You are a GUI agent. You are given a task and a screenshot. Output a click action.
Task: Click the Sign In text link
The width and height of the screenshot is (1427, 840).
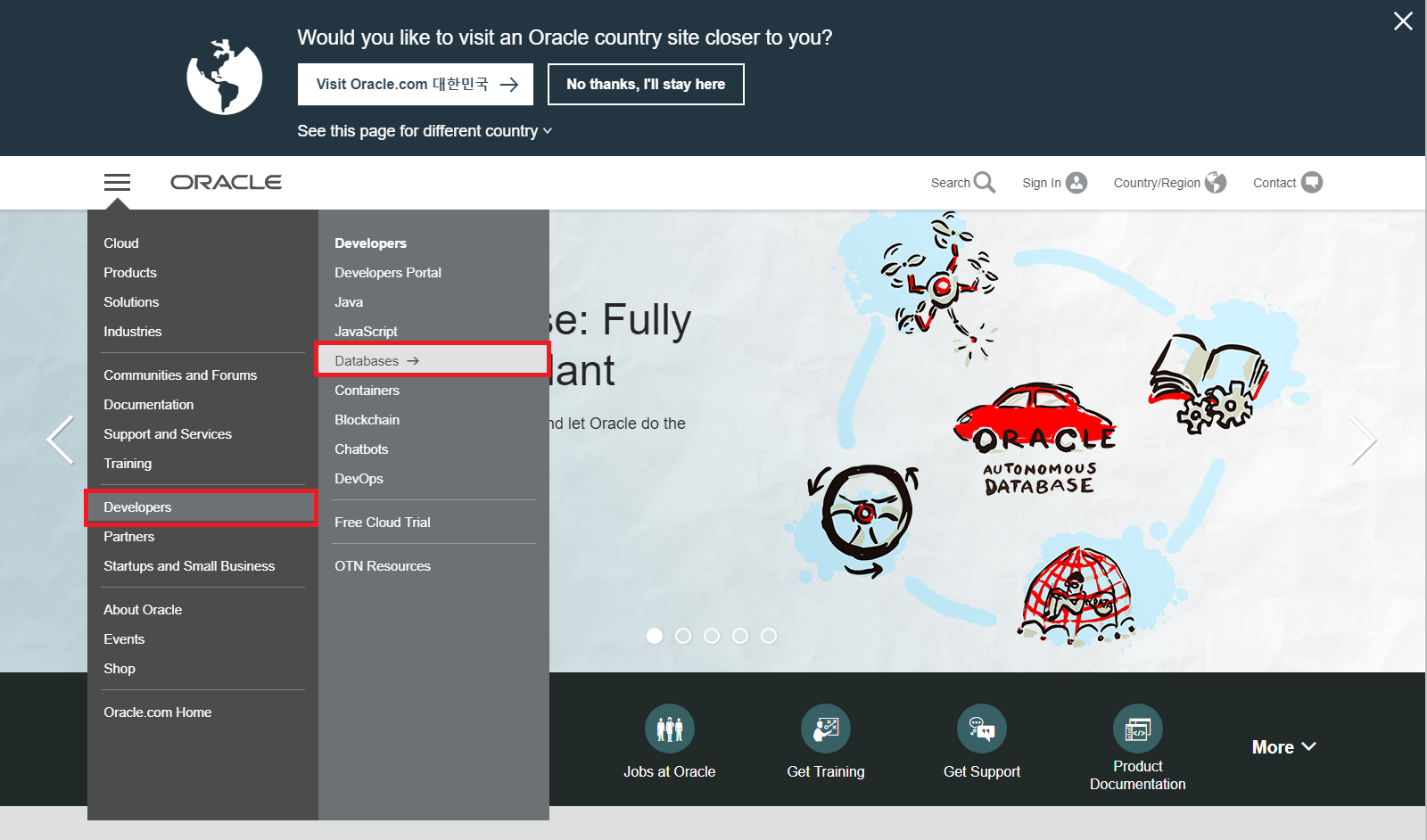[1042, 183]
